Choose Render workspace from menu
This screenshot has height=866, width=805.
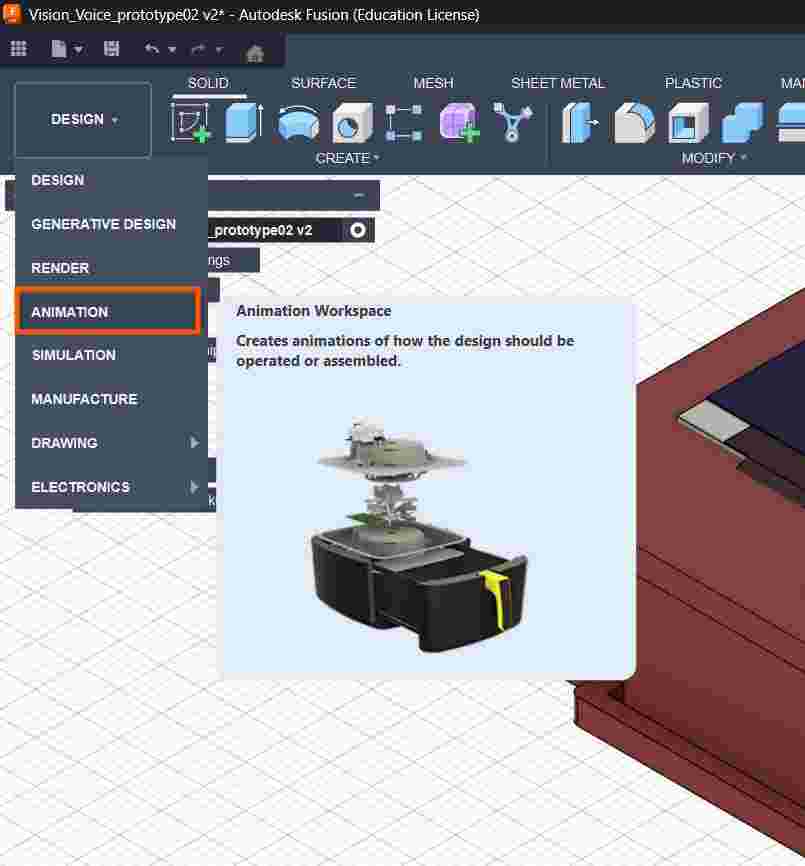[112, 268]
